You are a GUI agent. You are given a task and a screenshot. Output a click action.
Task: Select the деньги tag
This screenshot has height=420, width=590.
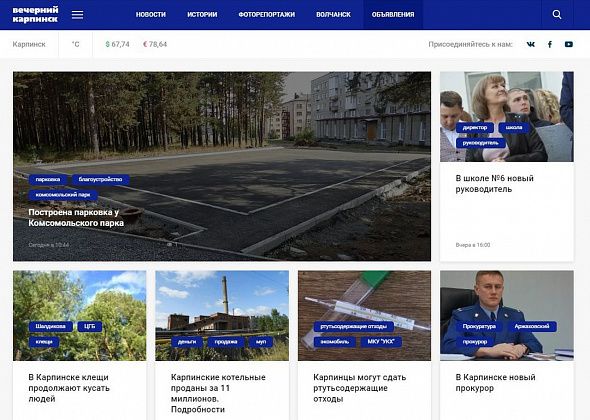point(187,342)
